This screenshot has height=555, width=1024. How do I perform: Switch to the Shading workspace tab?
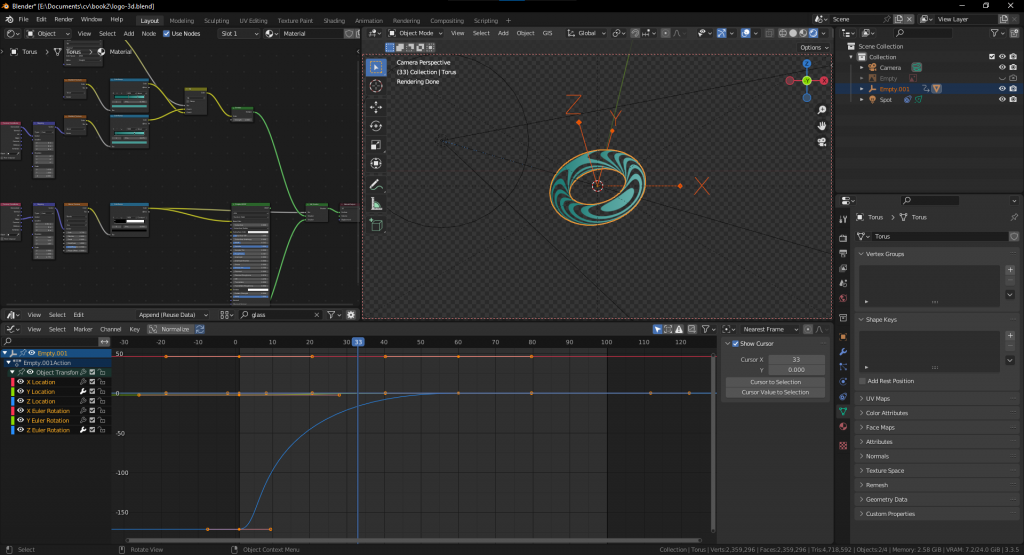pyautogui.click(x=334, y=21)
